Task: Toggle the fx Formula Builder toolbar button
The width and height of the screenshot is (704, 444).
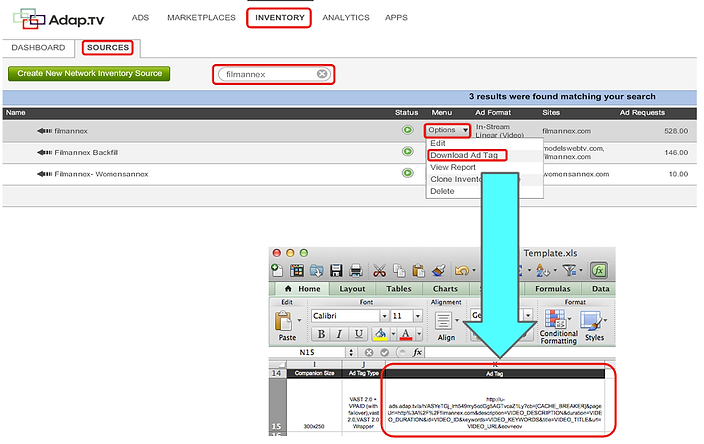Action: click(x=598, y=270)
